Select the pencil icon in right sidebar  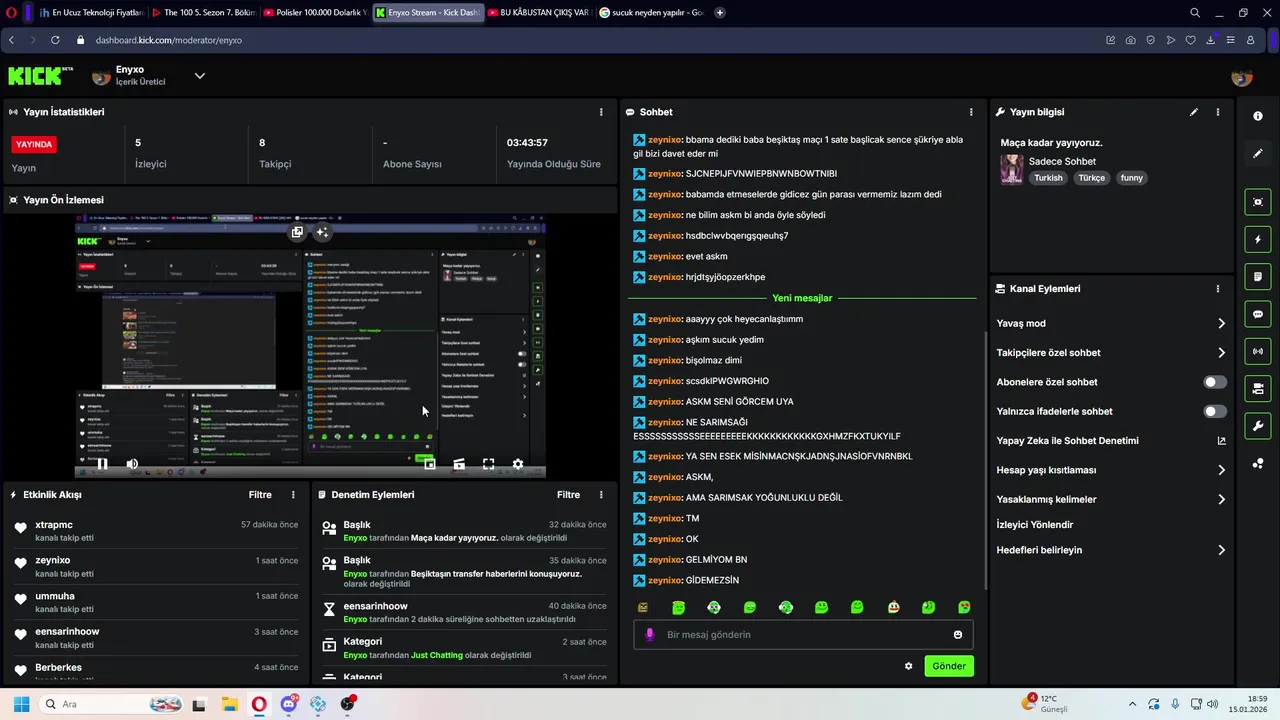point(1258,154)
